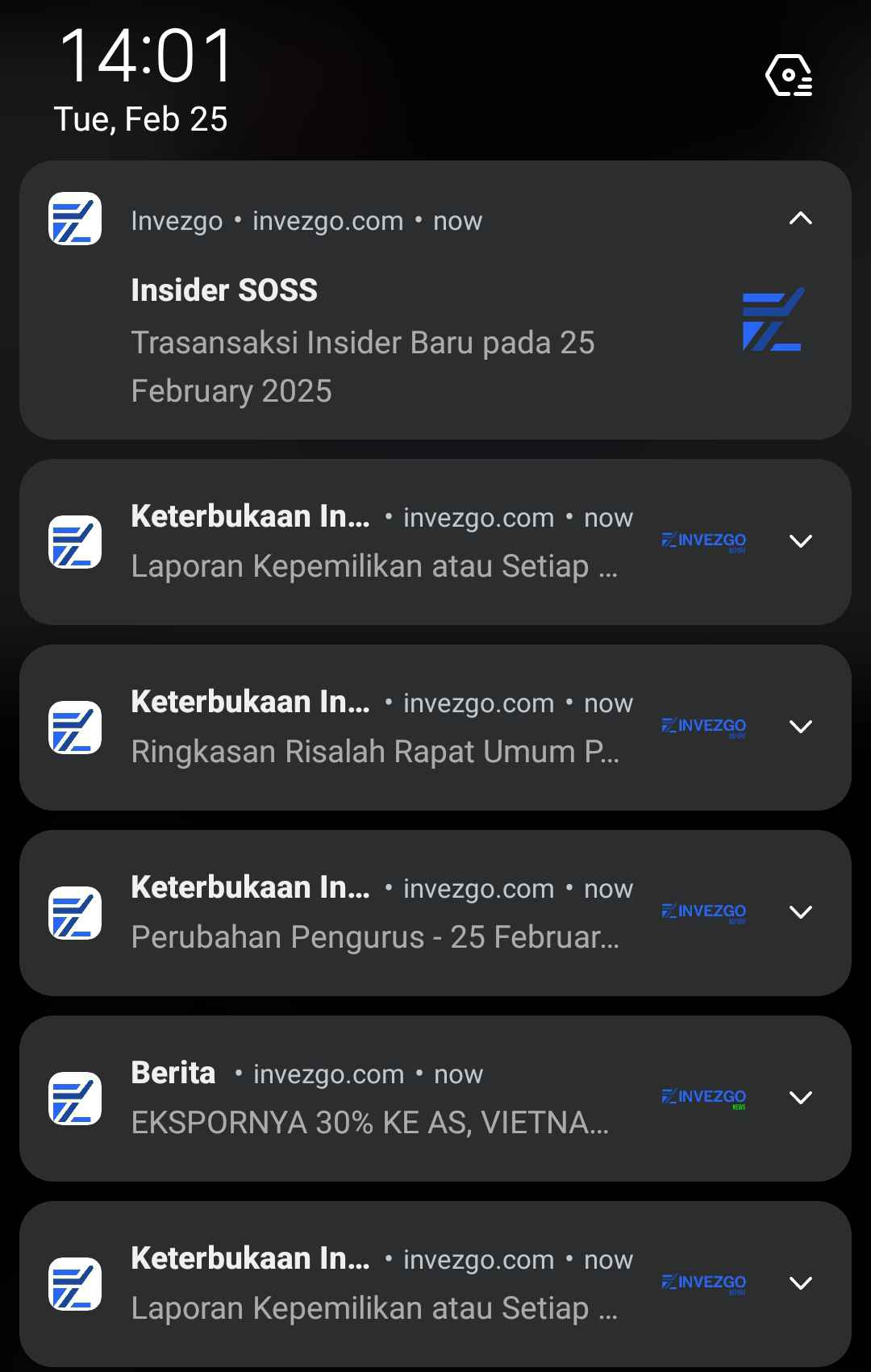
Task: Tap app icon in Perubahan Pengurus notification
Action: (75, 912)
